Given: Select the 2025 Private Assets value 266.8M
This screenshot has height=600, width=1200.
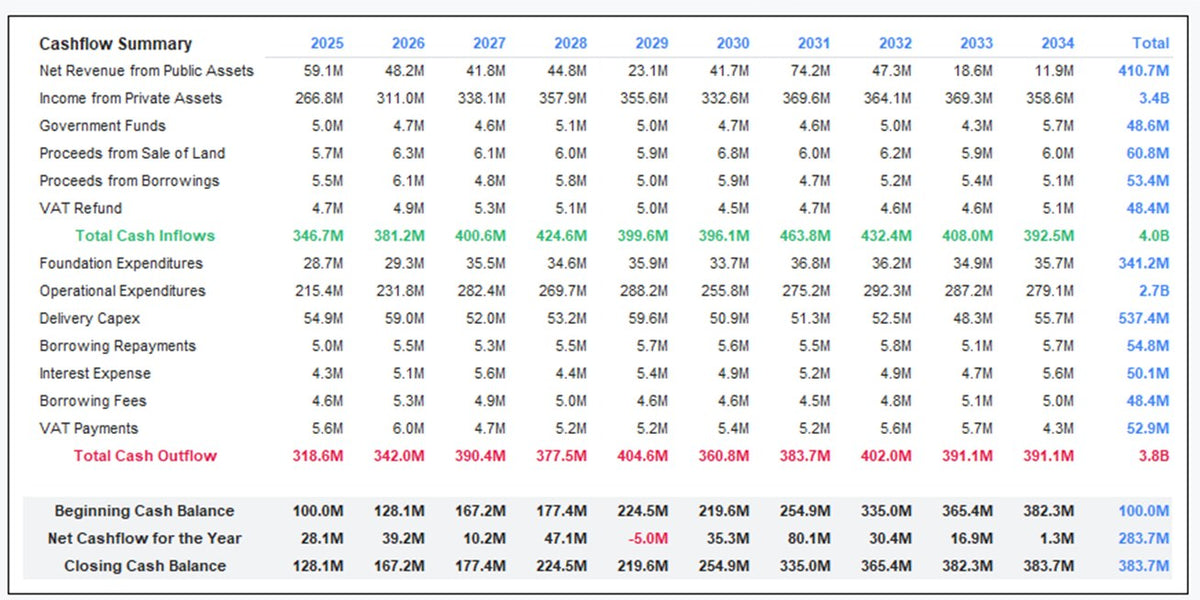Looking at the screenshot, I should point(320,98).
